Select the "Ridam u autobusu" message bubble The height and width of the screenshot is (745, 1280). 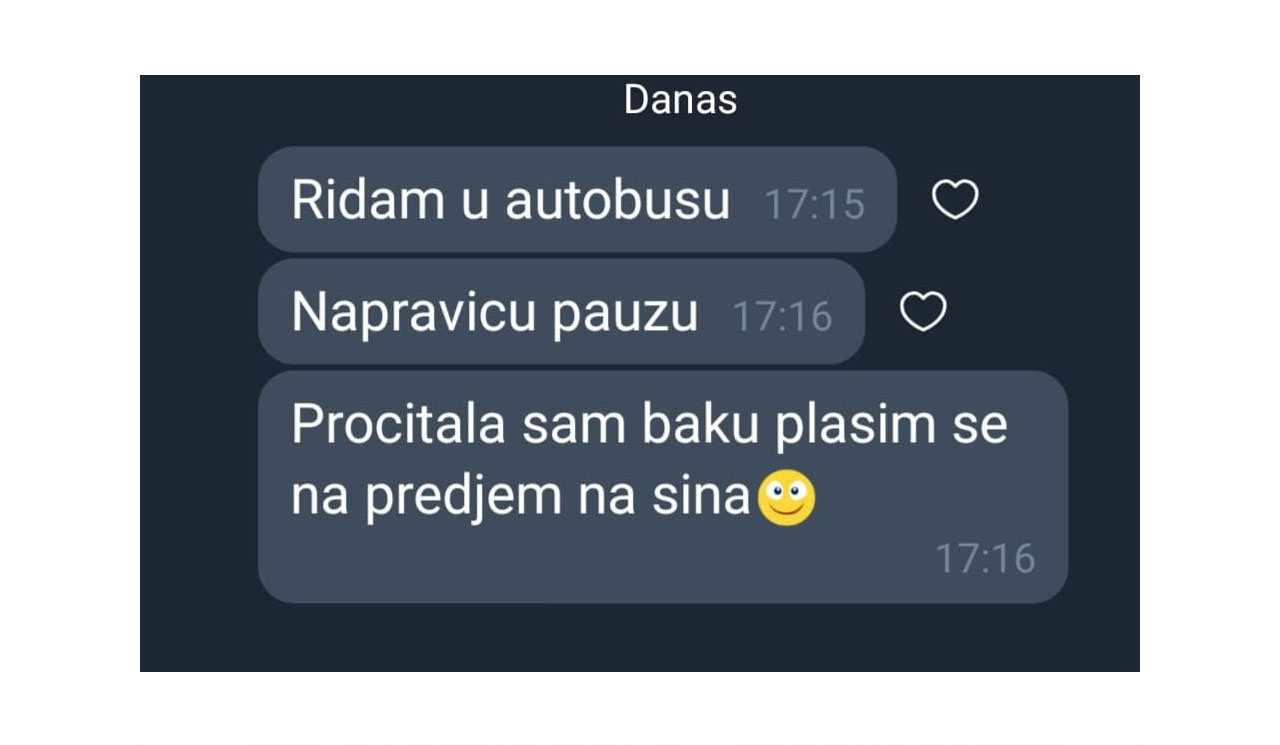[x=577, y=200]
